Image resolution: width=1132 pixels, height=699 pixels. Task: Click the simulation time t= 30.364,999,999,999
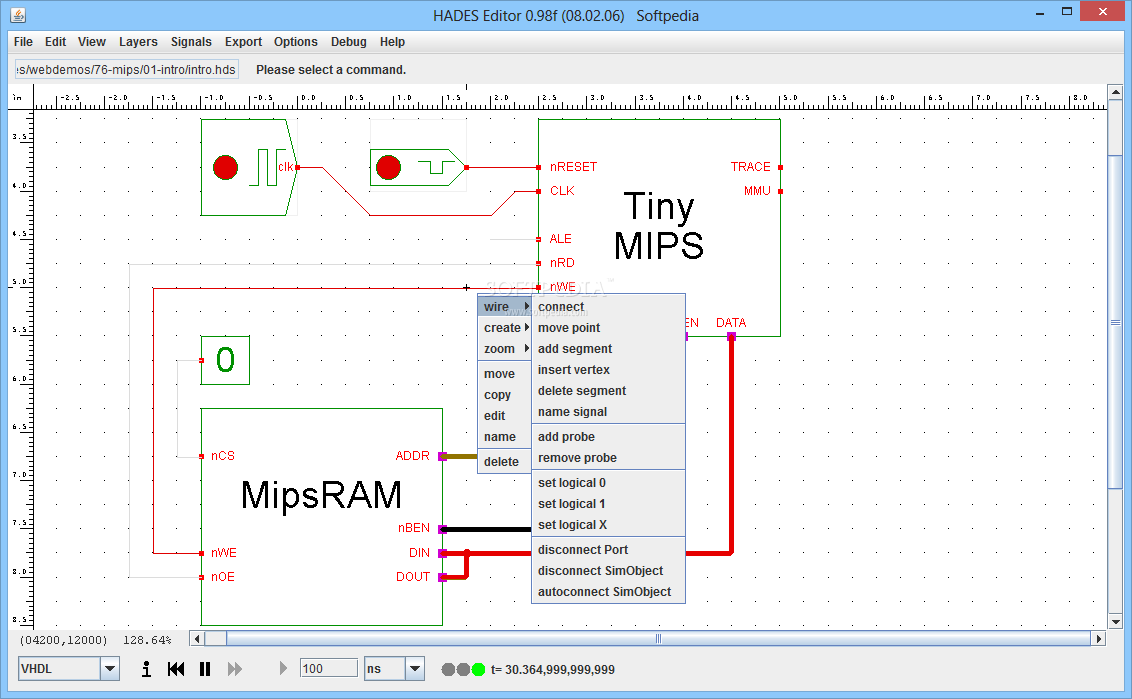[553, 669]
